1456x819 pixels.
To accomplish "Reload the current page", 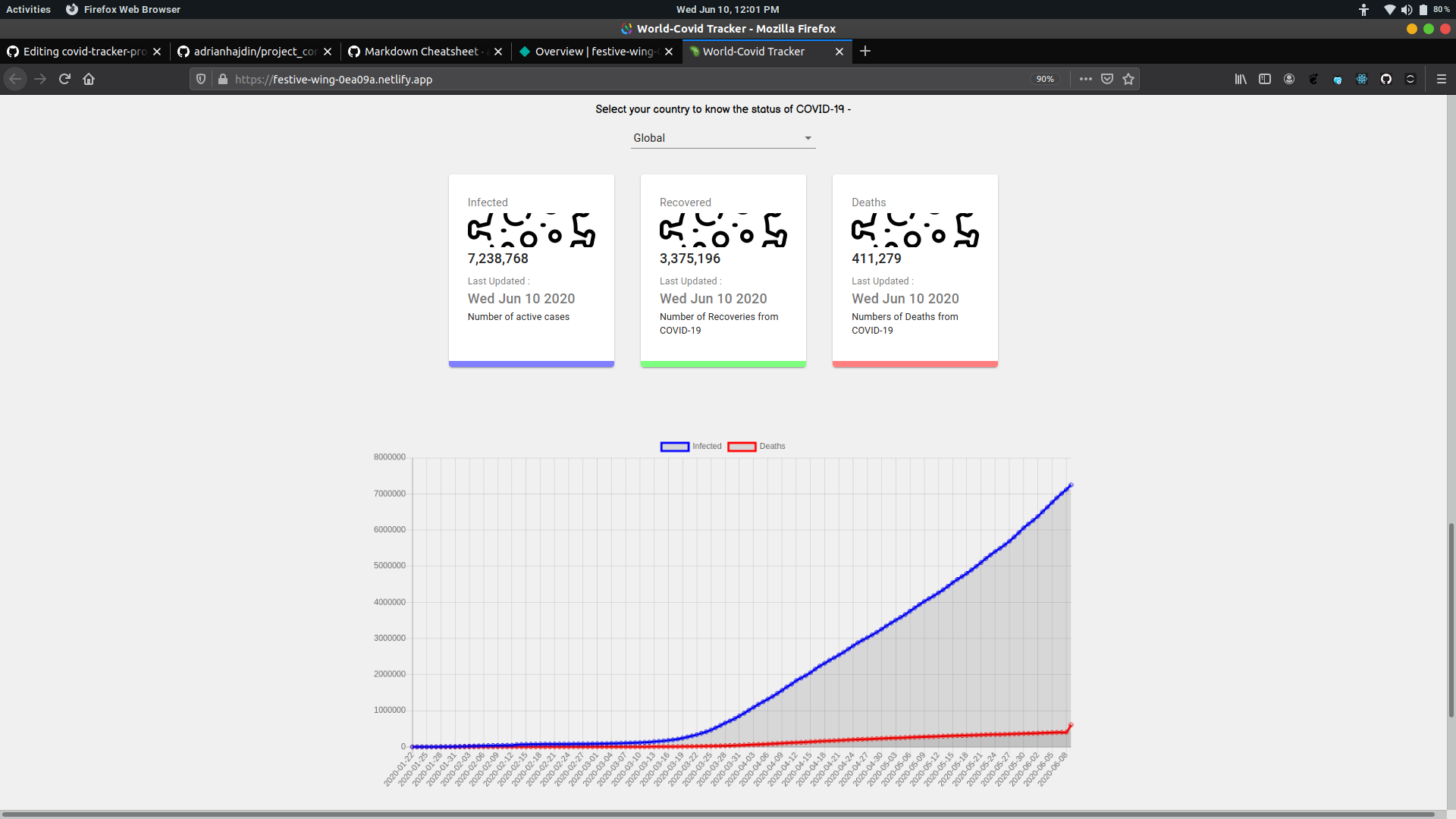I will (64, 79).
